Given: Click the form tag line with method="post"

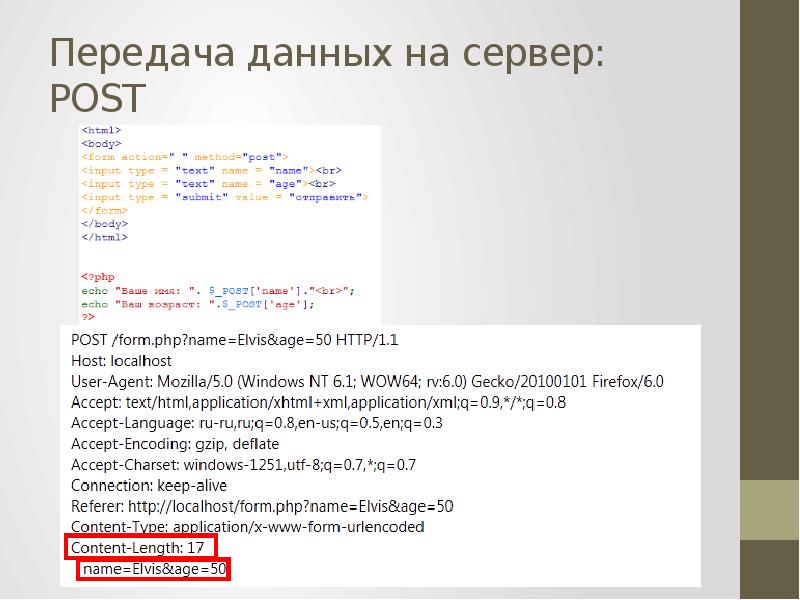Looking at the screenshot, I should (x=184, y=157).
